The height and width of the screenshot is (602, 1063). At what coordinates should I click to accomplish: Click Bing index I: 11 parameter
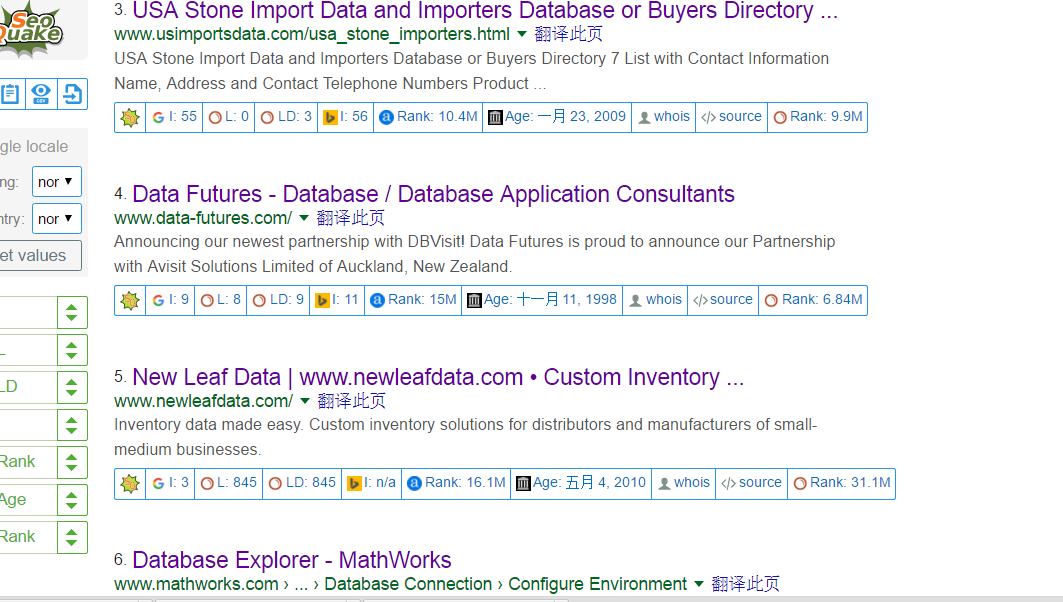pyautogui.click(x=337, y=300)
